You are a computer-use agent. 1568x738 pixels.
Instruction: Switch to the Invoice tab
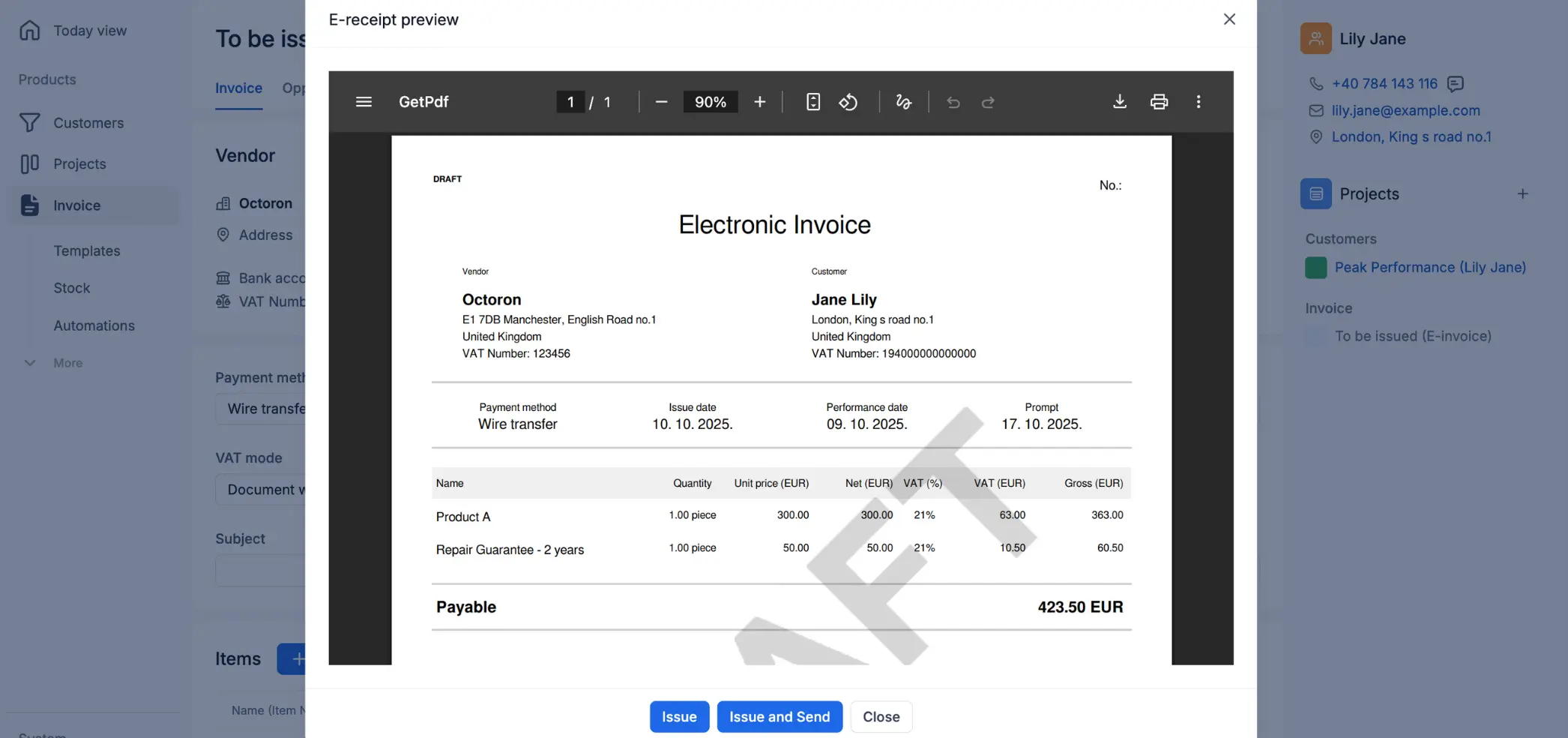click(238, 88)
